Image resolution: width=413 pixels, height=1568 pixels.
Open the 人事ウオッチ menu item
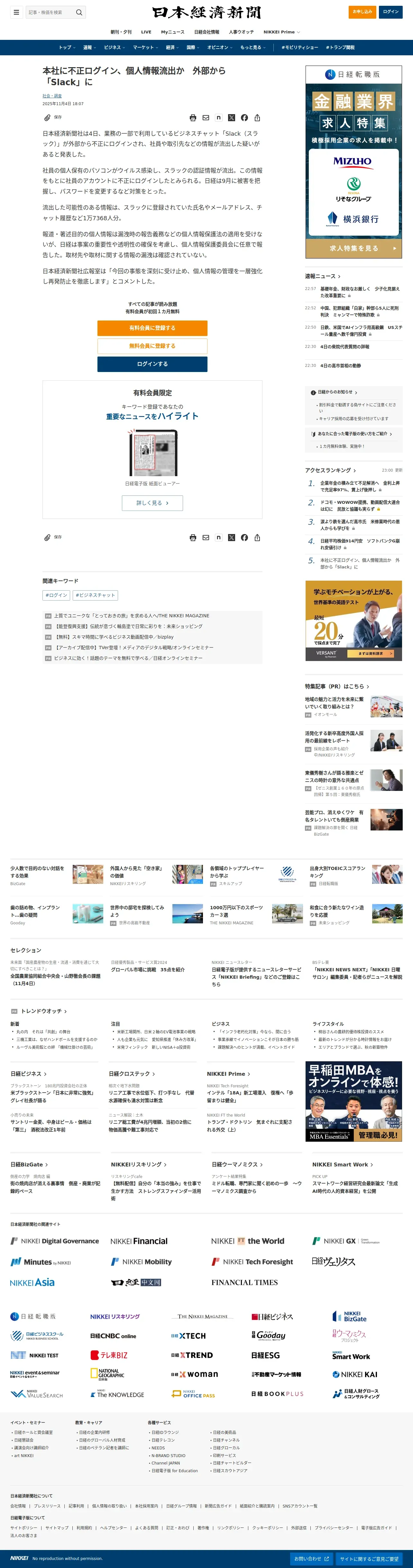click(241, 32)
